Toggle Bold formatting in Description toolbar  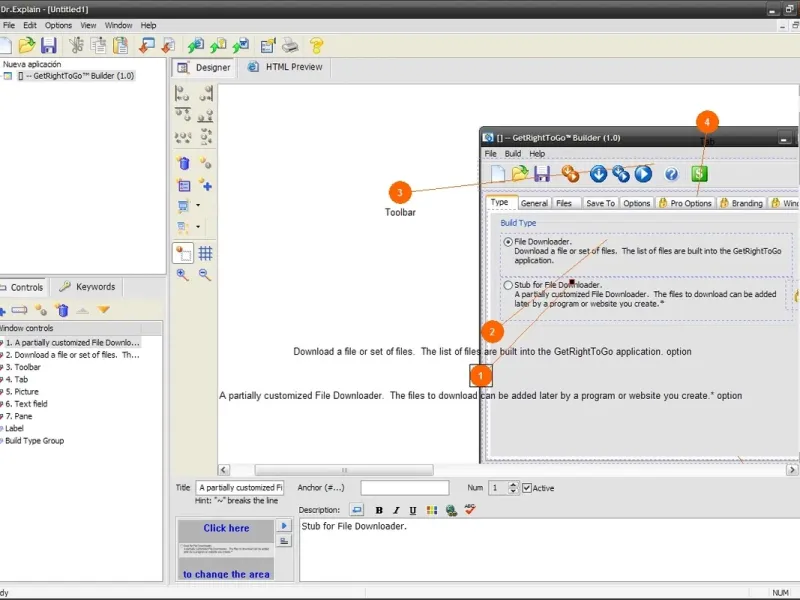pyautogui.click(x=379, y=510)
